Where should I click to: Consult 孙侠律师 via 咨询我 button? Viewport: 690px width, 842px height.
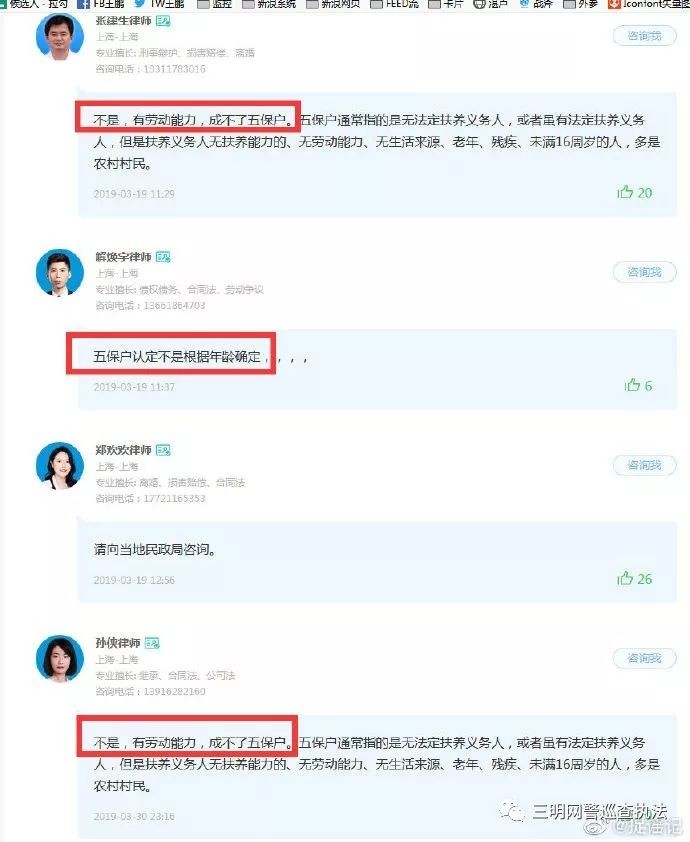(x=644, y=658)
